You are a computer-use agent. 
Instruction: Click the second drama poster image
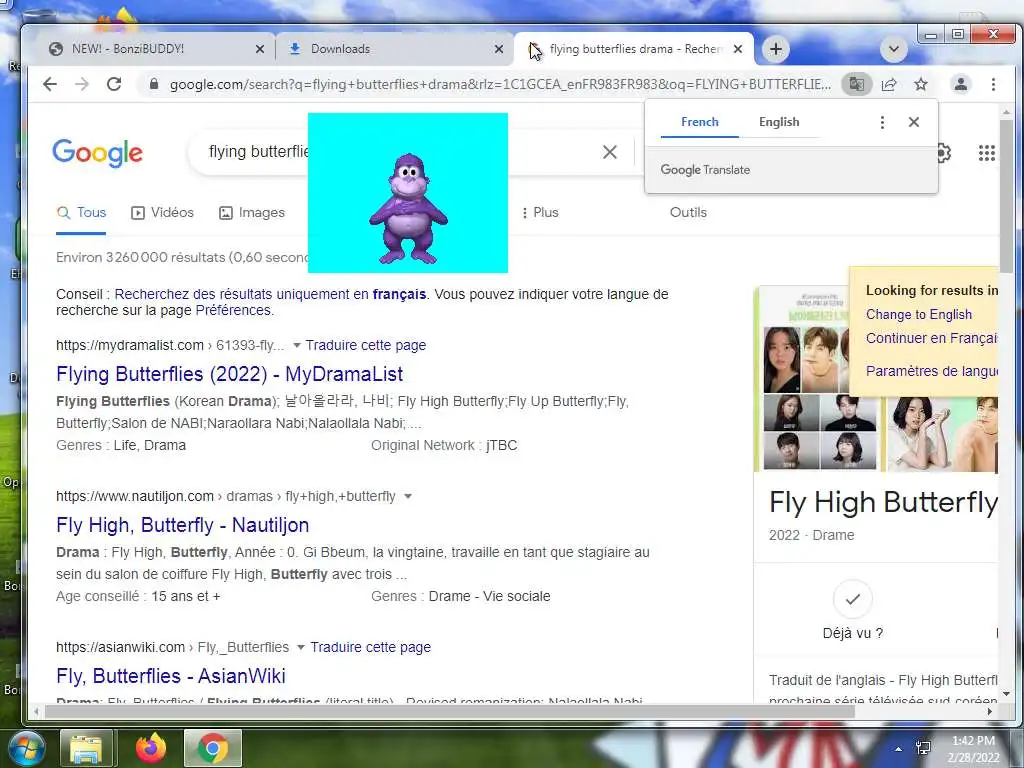click(942, 434)
